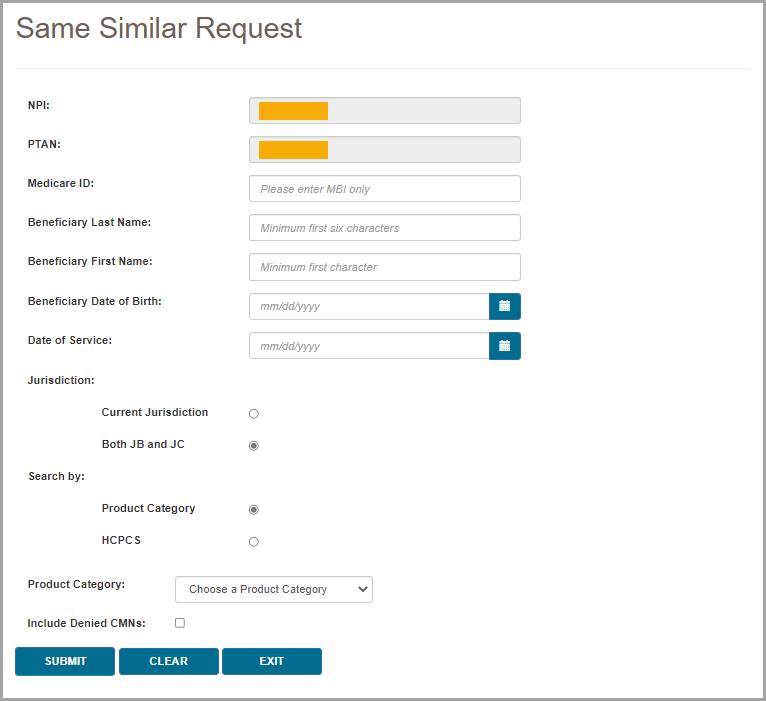Expand the Choose a Product Category dropdown

pos(273,589)
